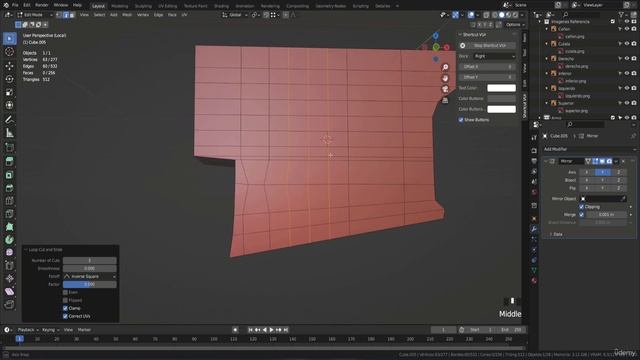Select the Cursor tool in toolbar
The width and height of the screenshot is (640, 360).
coord(9,52)
